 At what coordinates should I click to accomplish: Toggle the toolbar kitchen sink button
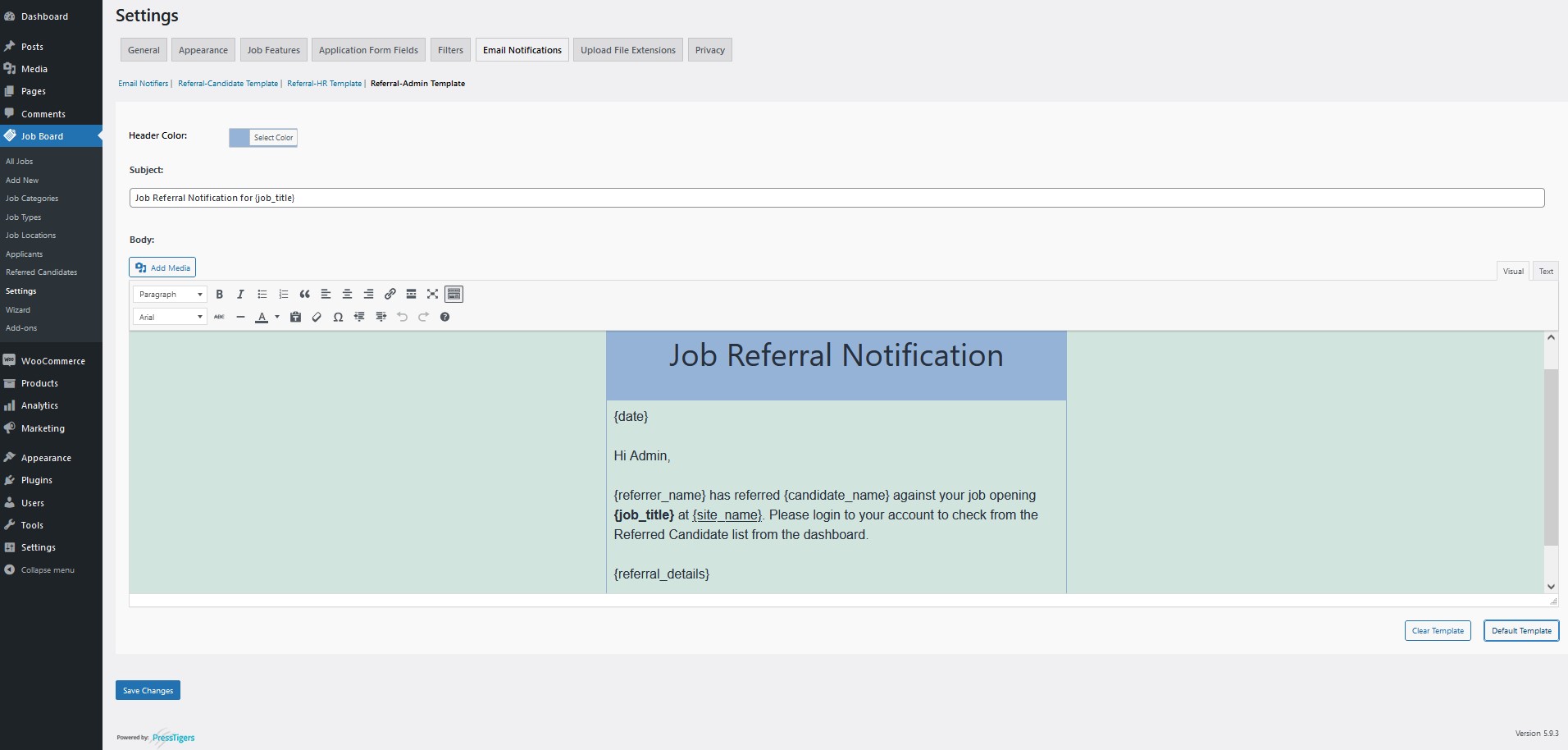tap(454, 294)
